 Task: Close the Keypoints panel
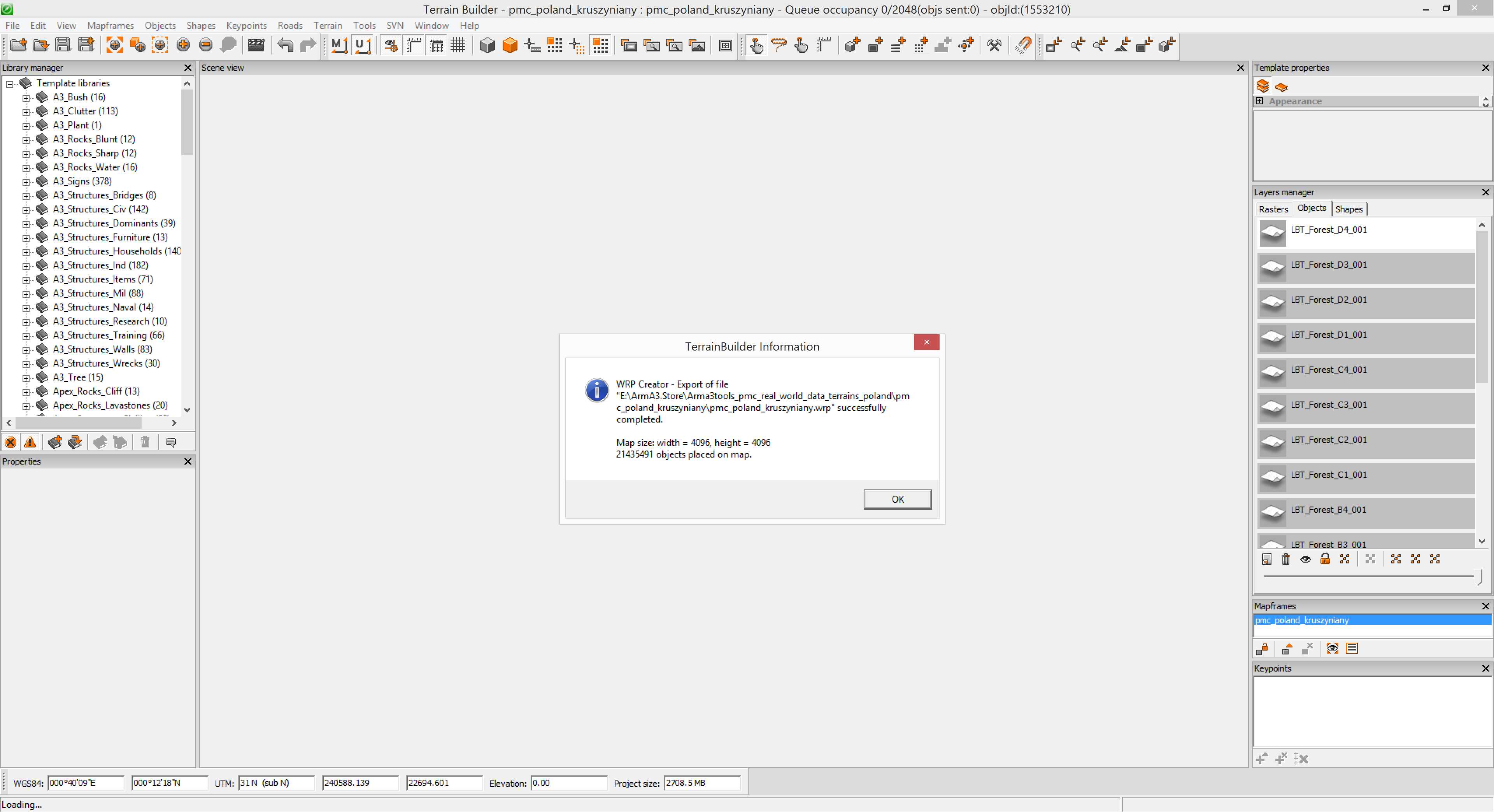[1485, 669]
